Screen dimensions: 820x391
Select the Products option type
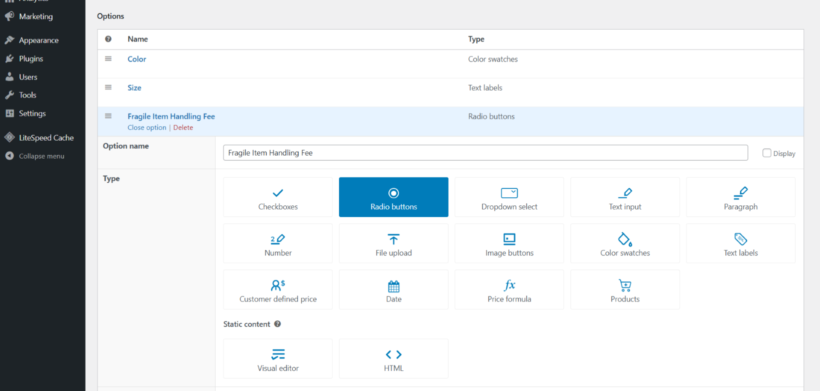[625, 290]
